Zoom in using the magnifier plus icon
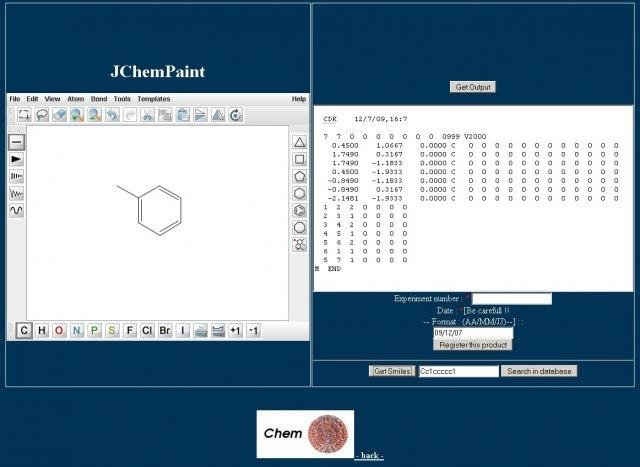This screenshot has width=640, height=467. coord(77,115)
